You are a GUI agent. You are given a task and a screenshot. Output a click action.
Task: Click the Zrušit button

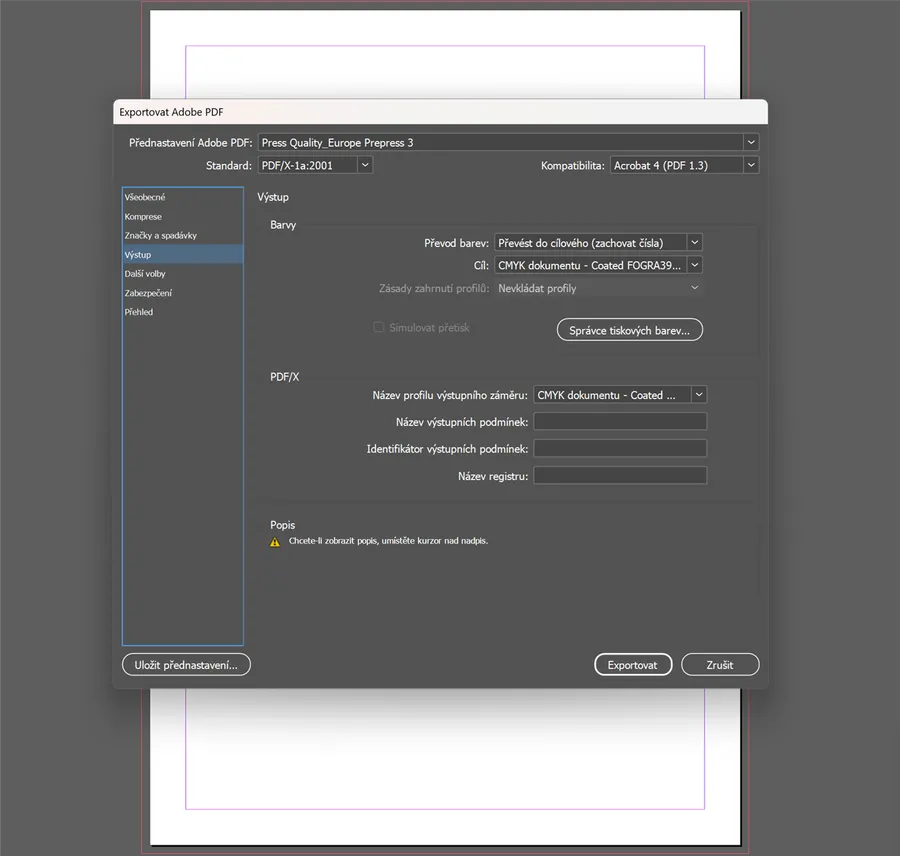click(720, 665)
